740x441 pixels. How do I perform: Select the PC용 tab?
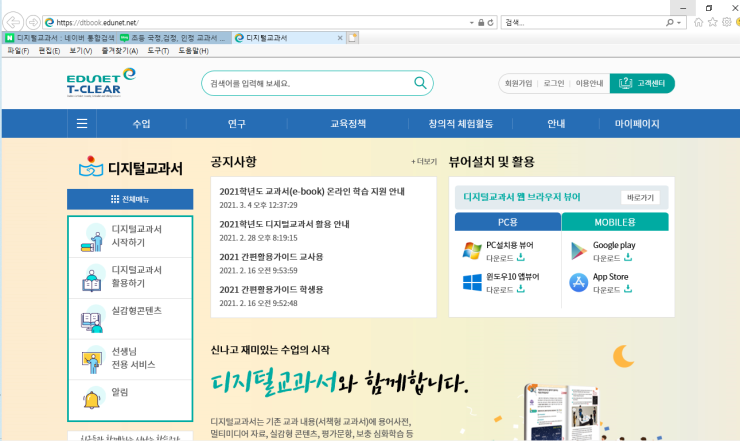point(508,222)
